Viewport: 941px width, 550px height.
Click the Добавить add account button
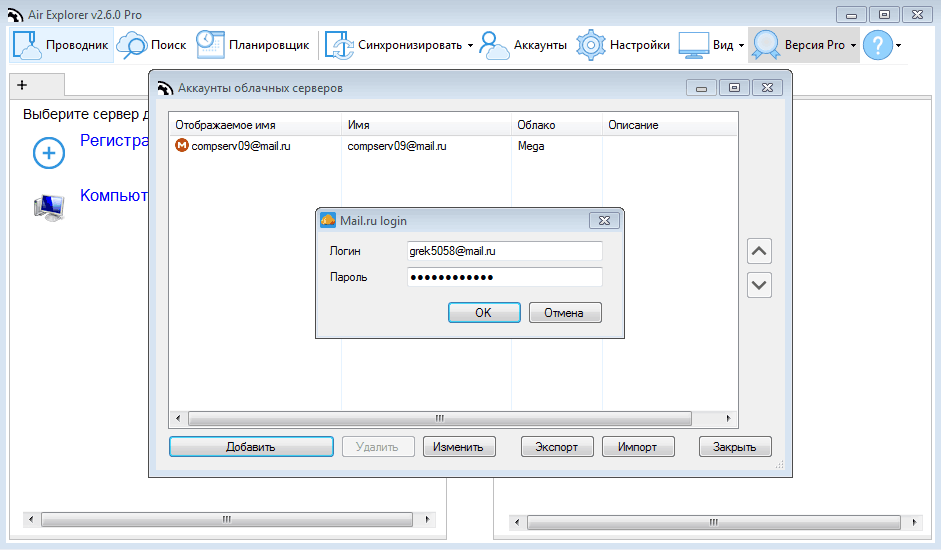[251, 447]
